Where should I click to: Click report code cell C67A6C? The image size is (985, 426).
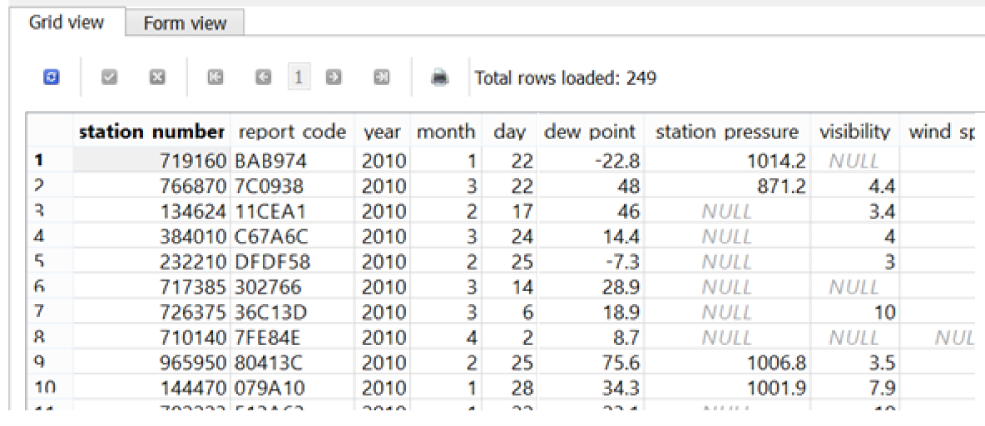click(x=292, y=236)
